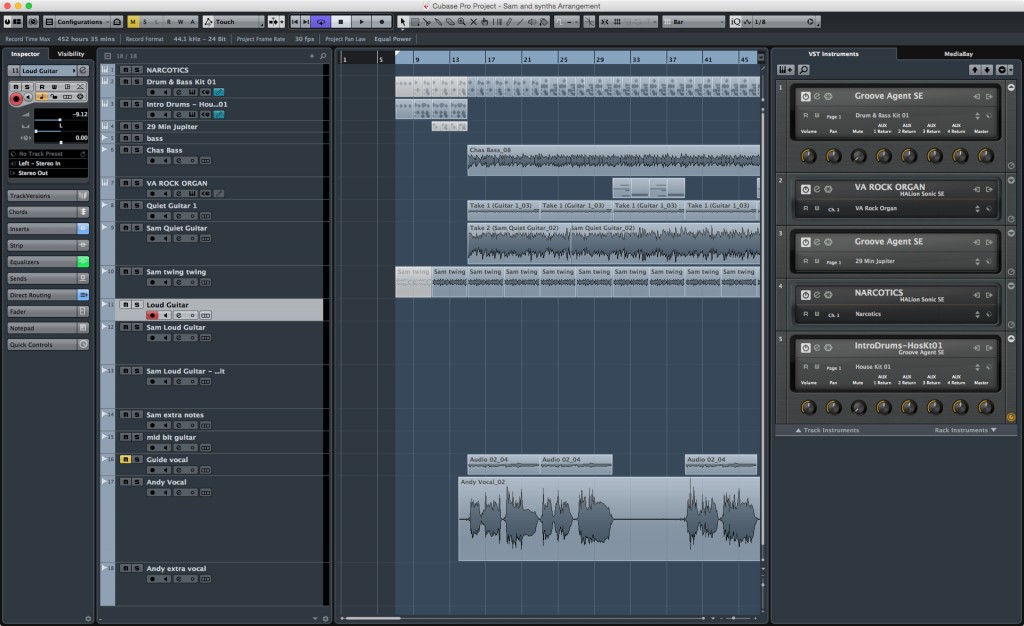
Task: Pick the Split scissors tool
Action: point(426,22)
